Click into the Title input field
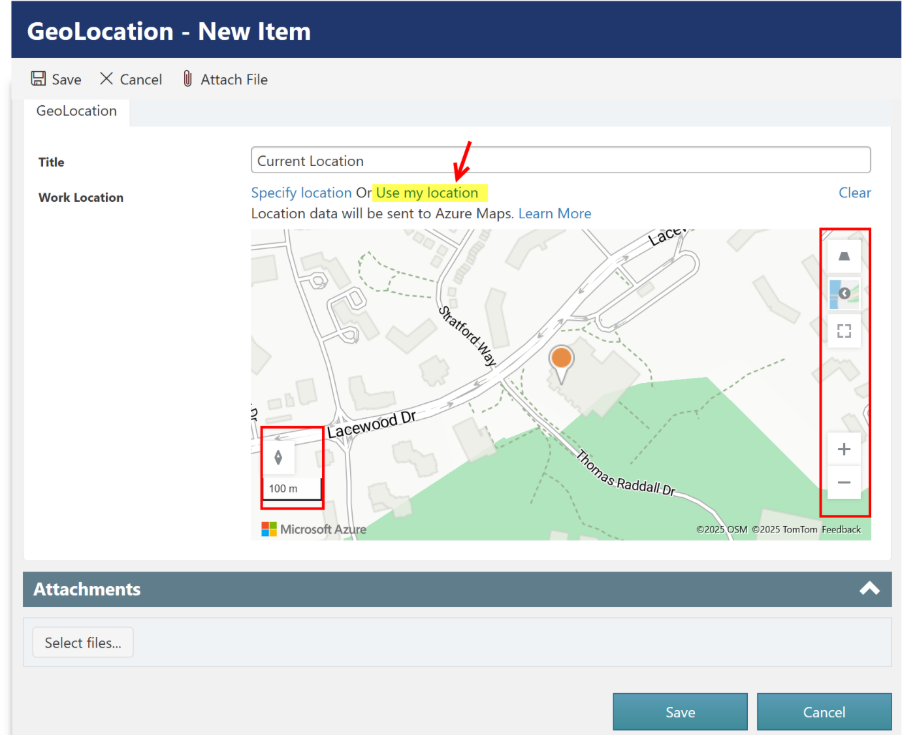Image resolution: width=903 pixels, height=735 pixels. (x=560, y=160)
